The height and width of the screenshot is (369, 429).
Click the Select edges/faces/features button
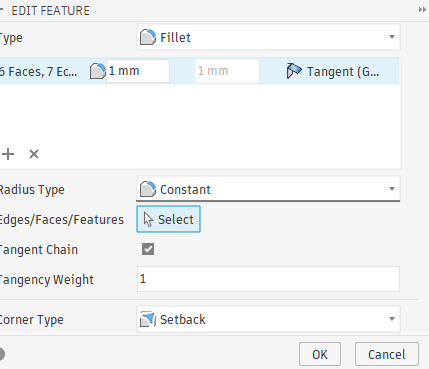click(x=168, y=219)
